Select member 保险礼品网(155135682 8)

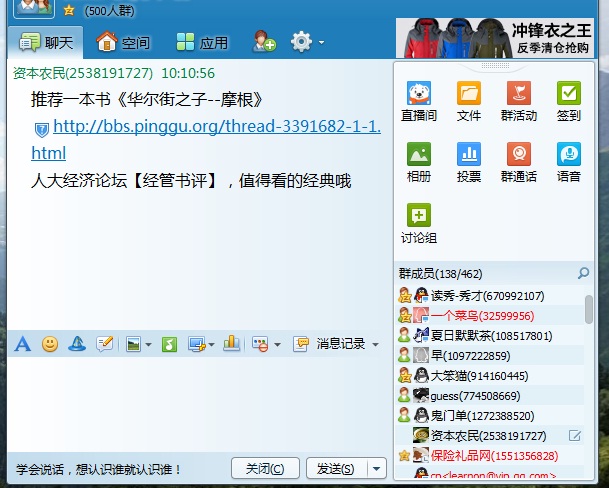(490, 456)
